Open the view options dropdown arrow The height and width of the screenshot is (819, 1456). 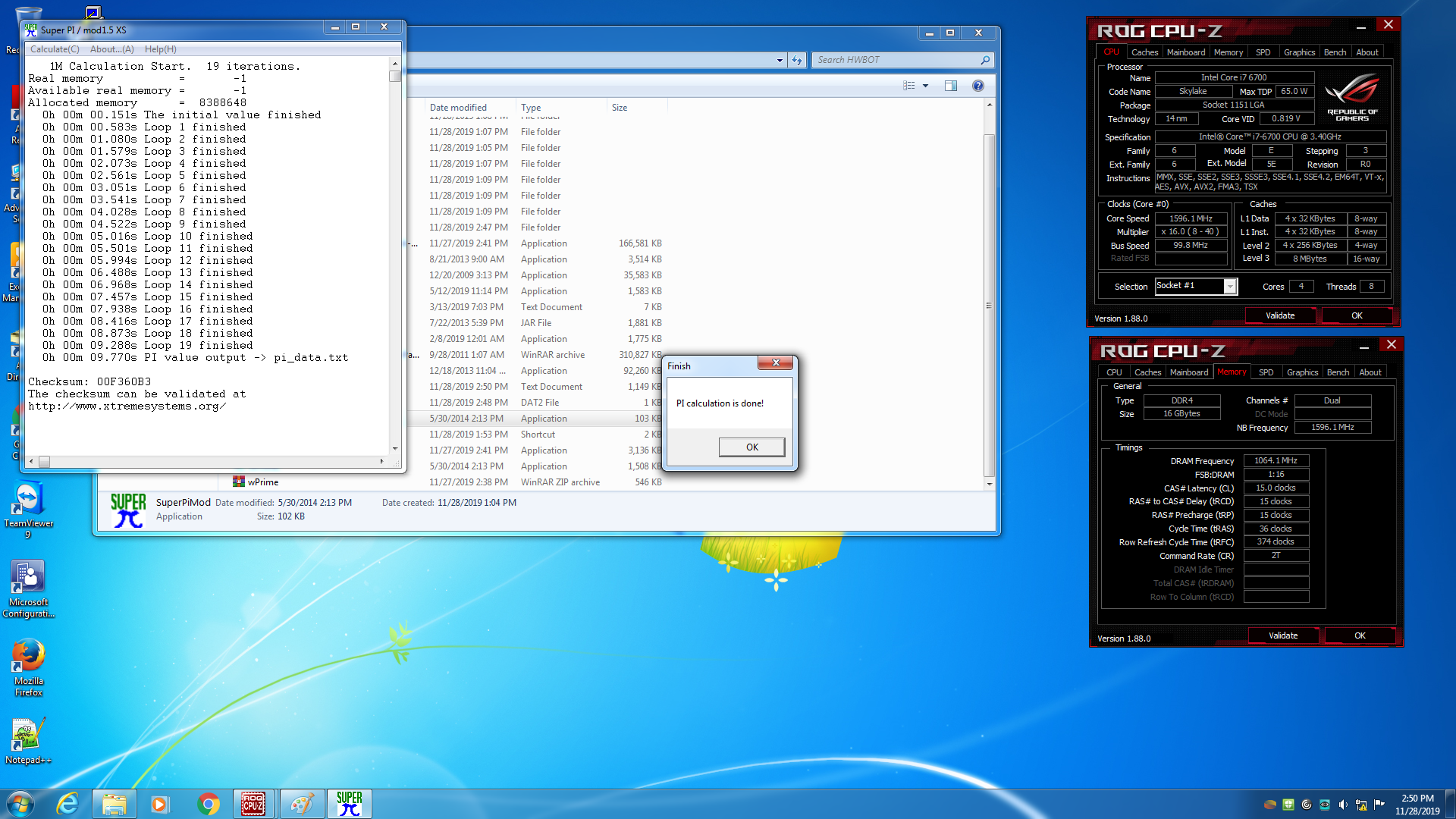click(x=925, y=86)
